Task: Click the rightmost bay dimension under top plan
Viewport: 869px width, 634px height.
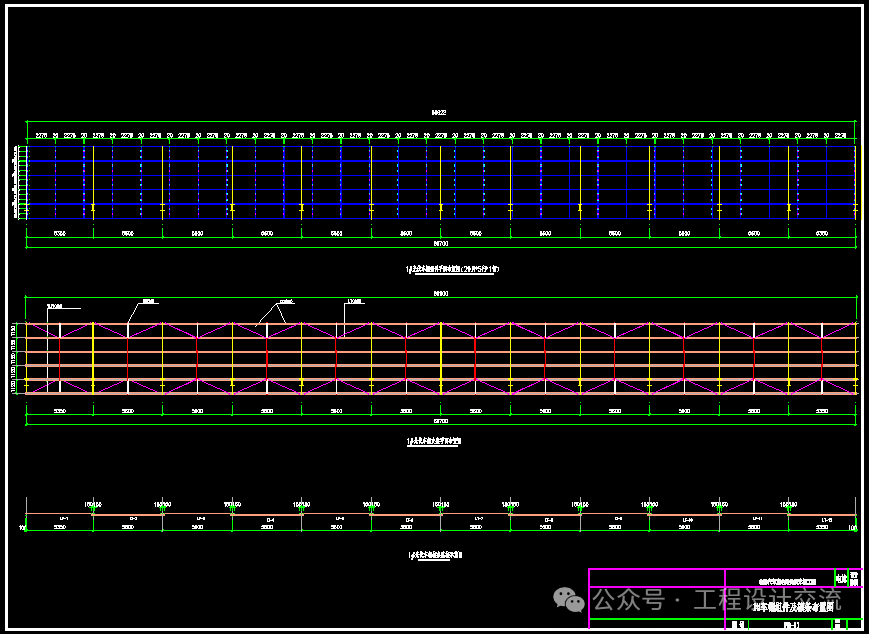Action: click(822, 233)
